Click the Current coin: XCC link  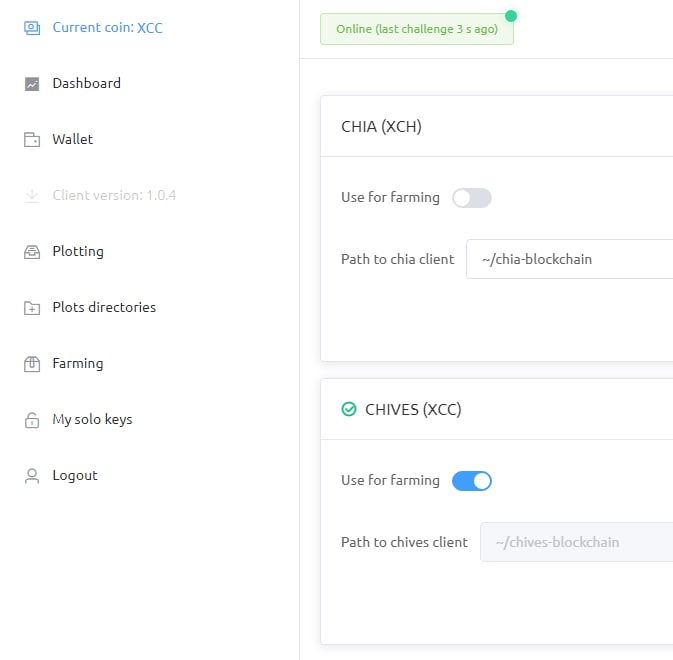pyautogui.click(x=107, y=27)
